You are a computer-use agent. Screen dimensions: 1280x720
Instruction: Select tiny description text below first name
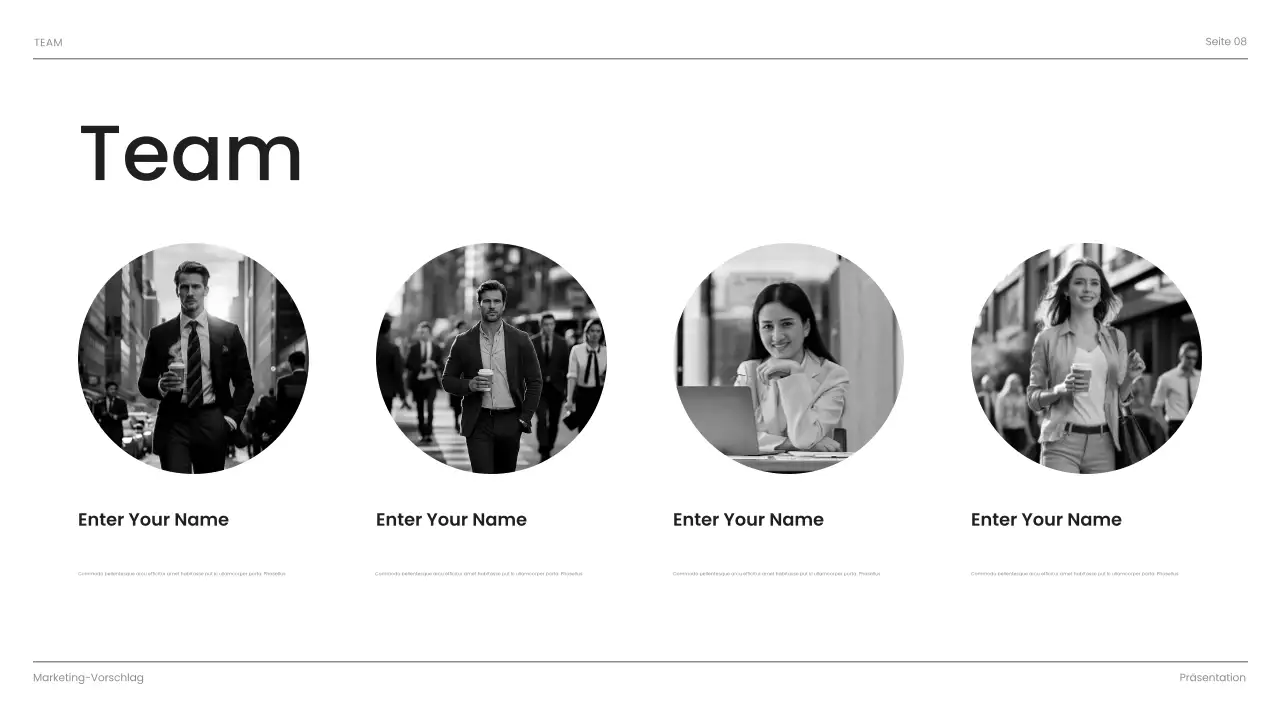(x=182, y=574)
